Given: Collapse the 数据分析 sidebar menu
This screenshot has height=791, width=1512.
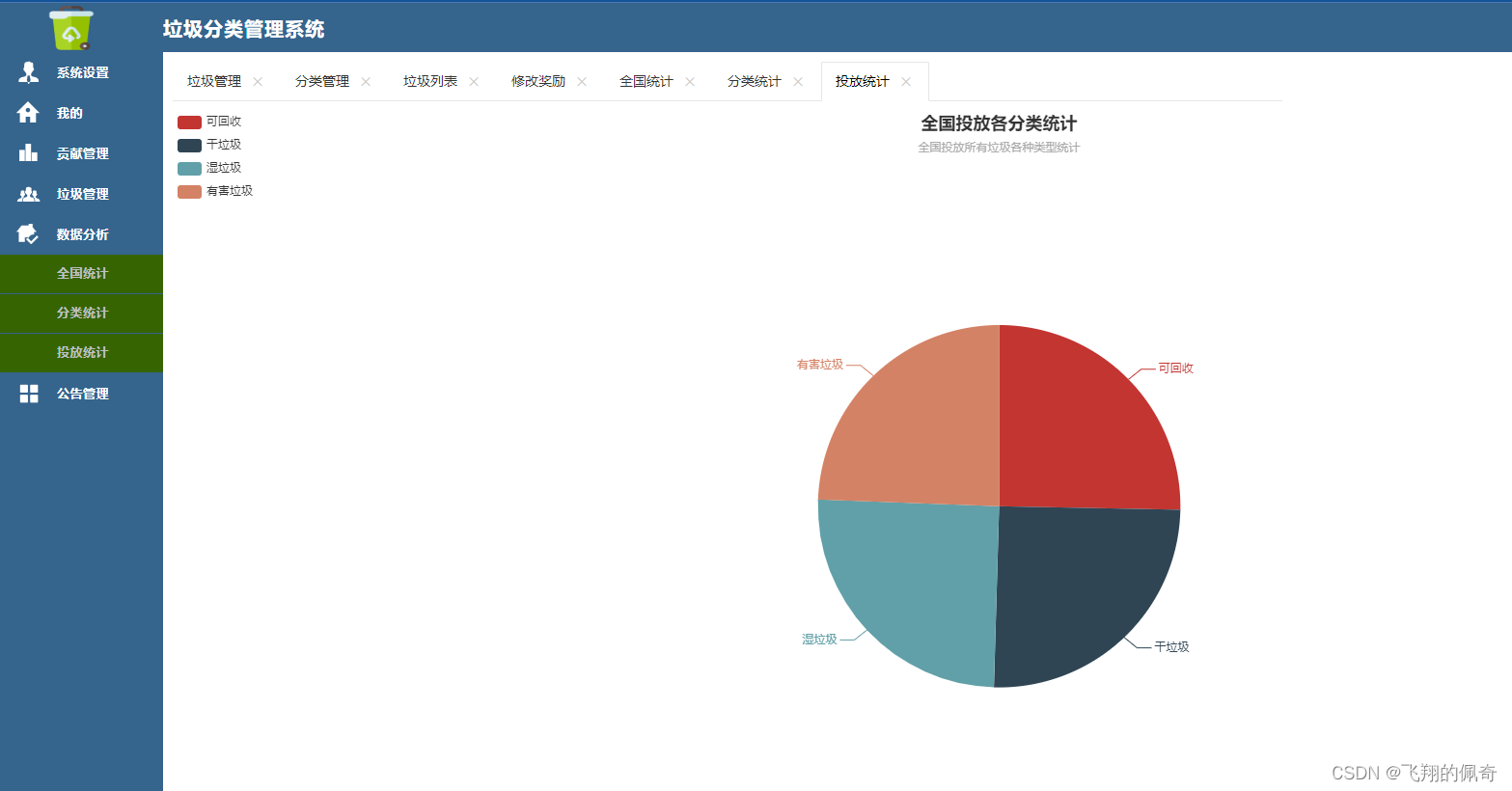Looking at the screenshot, I should click(x=81, y=234).
